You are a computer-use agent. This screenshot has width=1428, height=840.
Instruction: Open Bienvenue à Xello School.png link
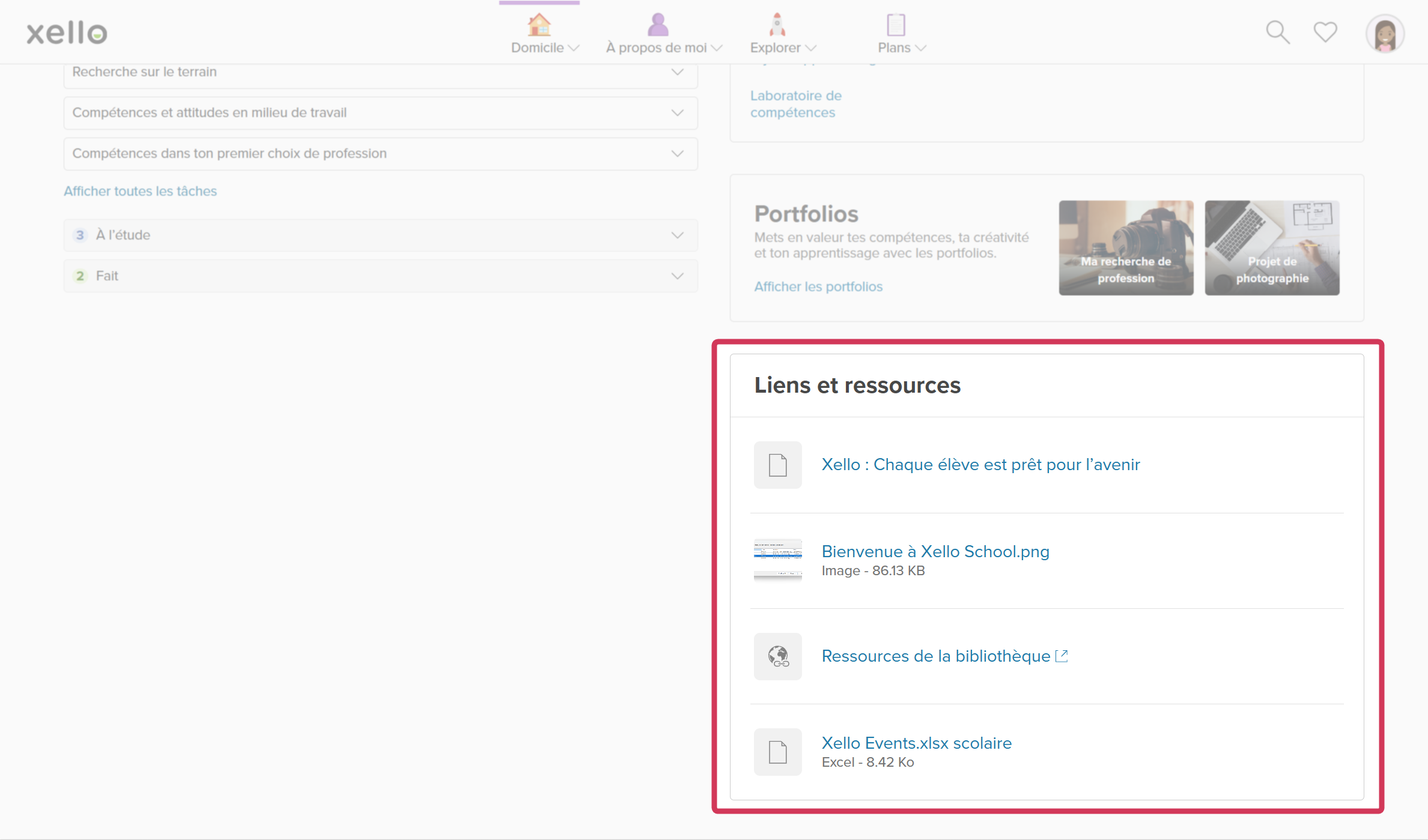(935, 551)
